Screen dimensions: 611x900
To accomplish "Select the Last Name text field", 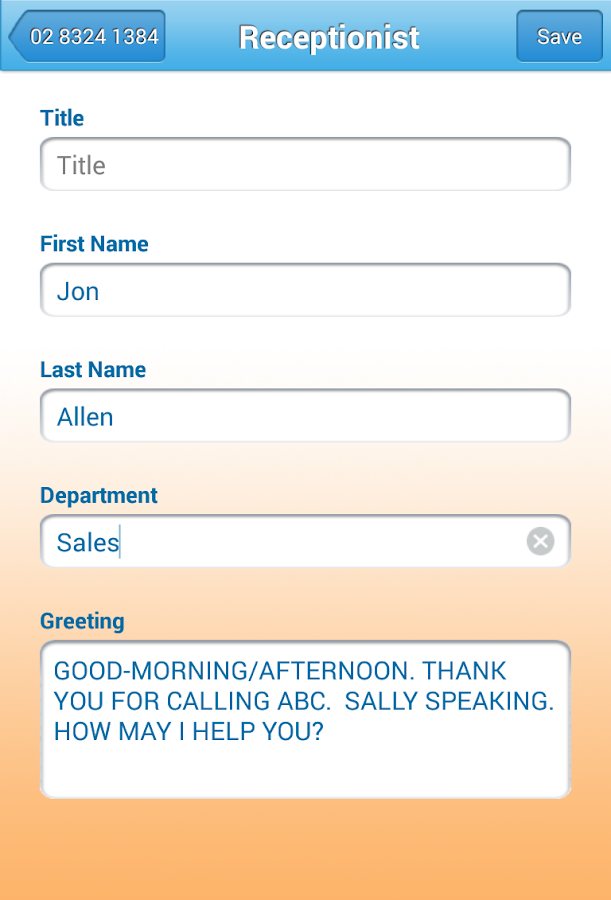I will [x=305, y=417].
